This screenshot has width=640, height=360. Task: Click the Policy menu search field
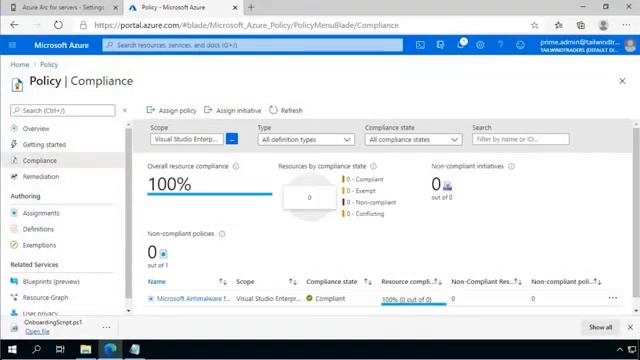(63, 111)
